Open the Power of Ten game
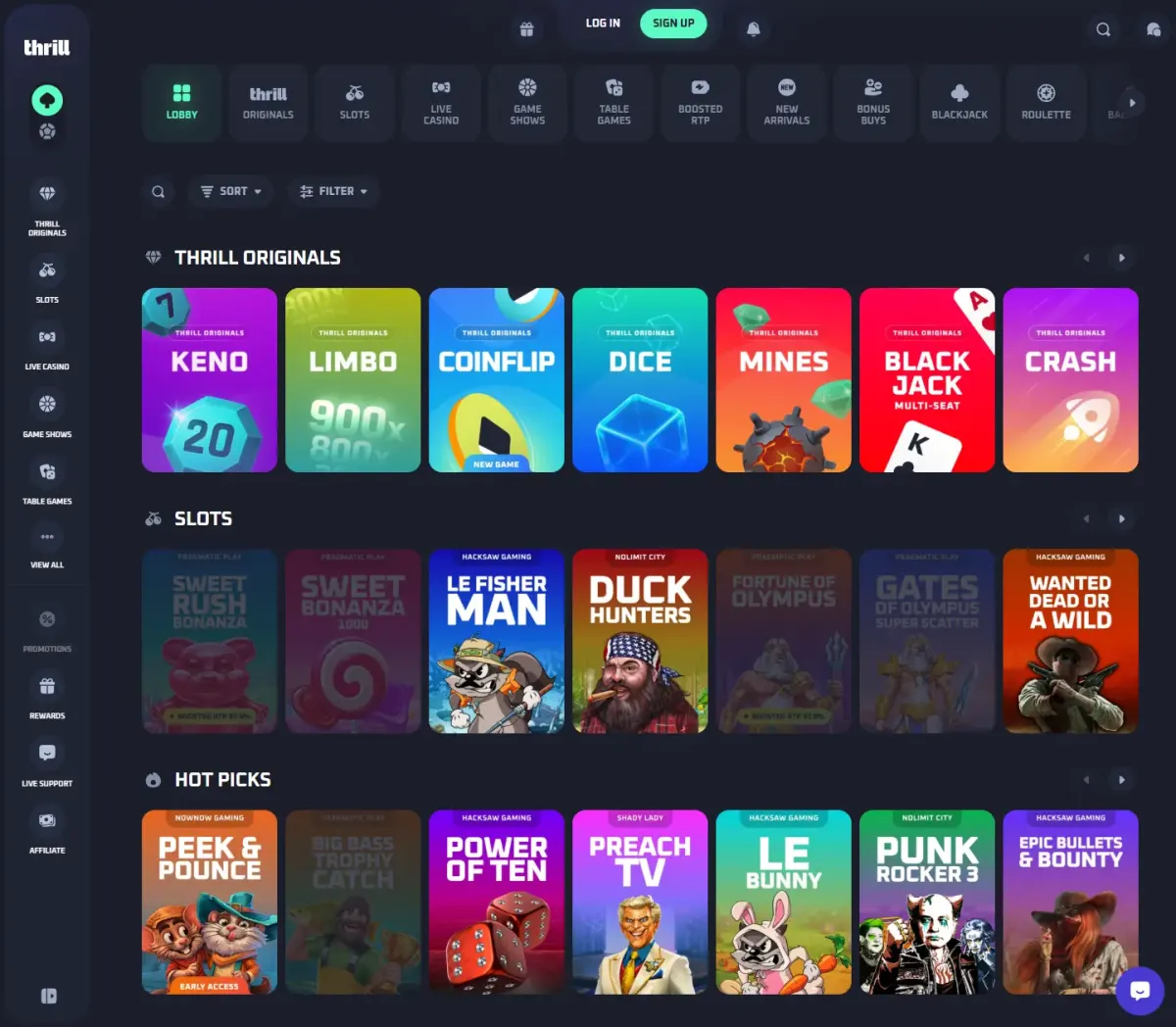Screen dimensions: 1176x1027 [x=497, y=903]
